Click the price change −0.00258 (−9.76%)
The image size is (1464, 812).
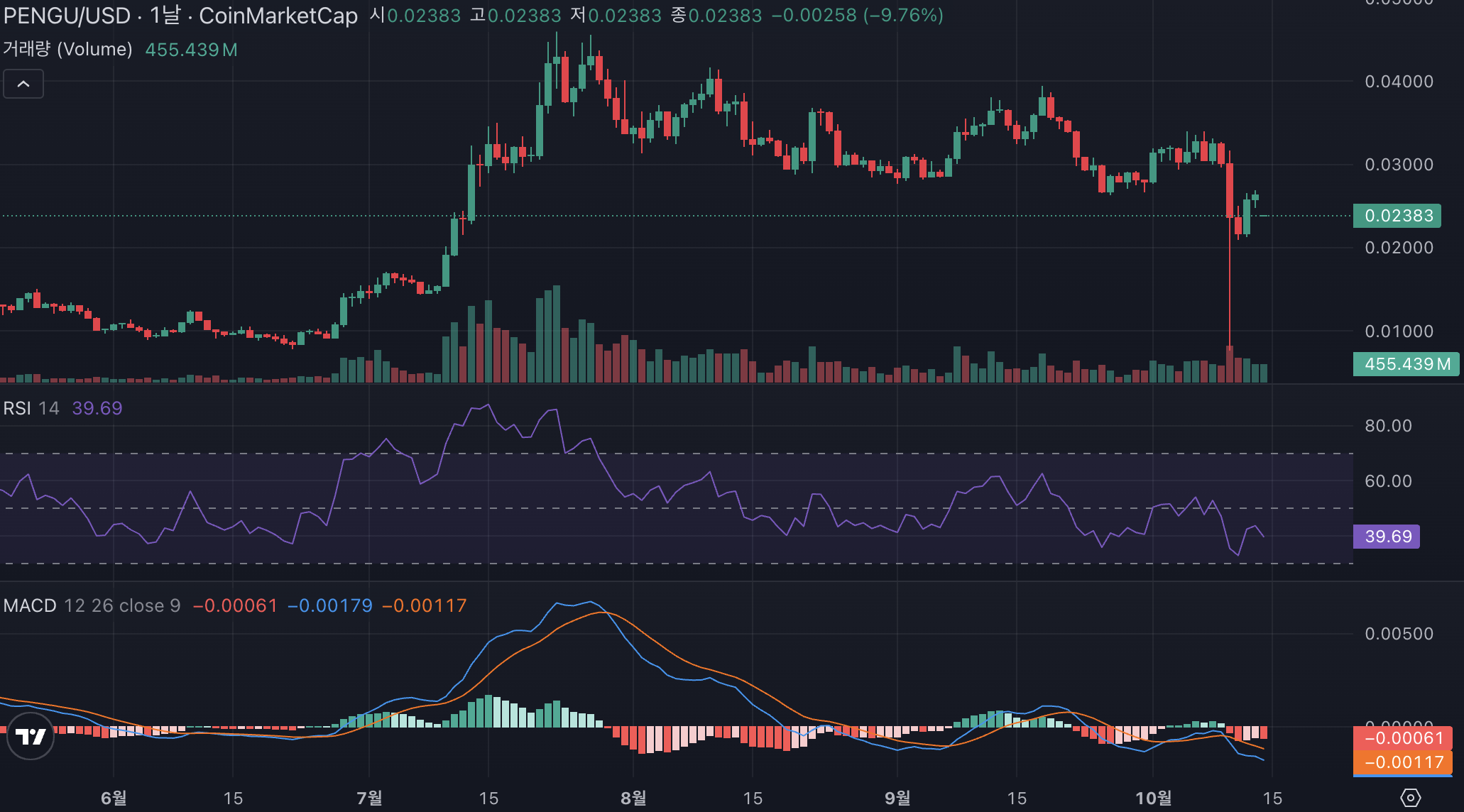[x=858, y=16]
